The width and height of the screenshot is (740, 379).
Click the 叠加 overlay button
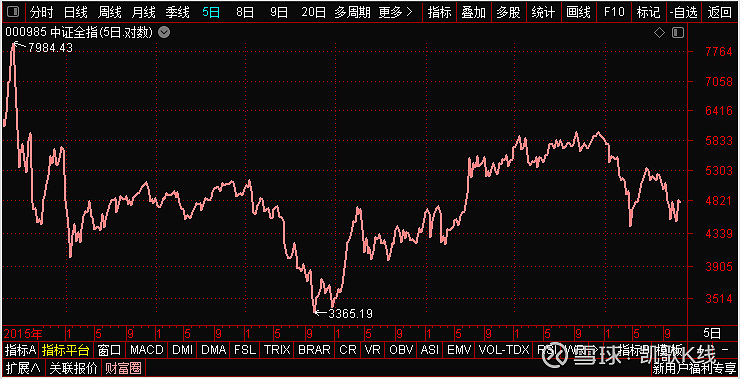point(473,12)
